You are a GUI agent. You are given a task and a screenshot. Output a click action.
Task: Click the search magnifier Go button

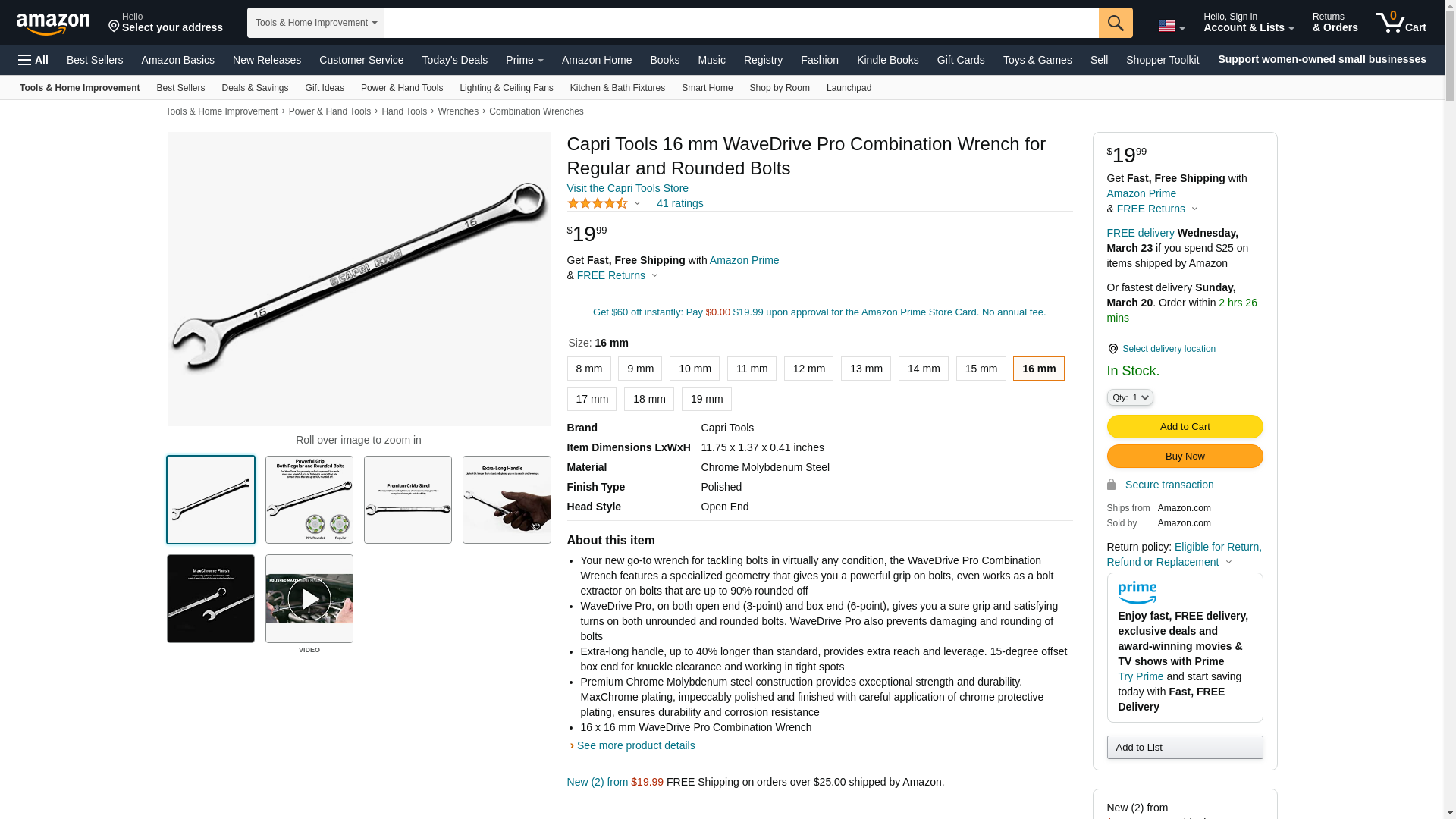1116,23
